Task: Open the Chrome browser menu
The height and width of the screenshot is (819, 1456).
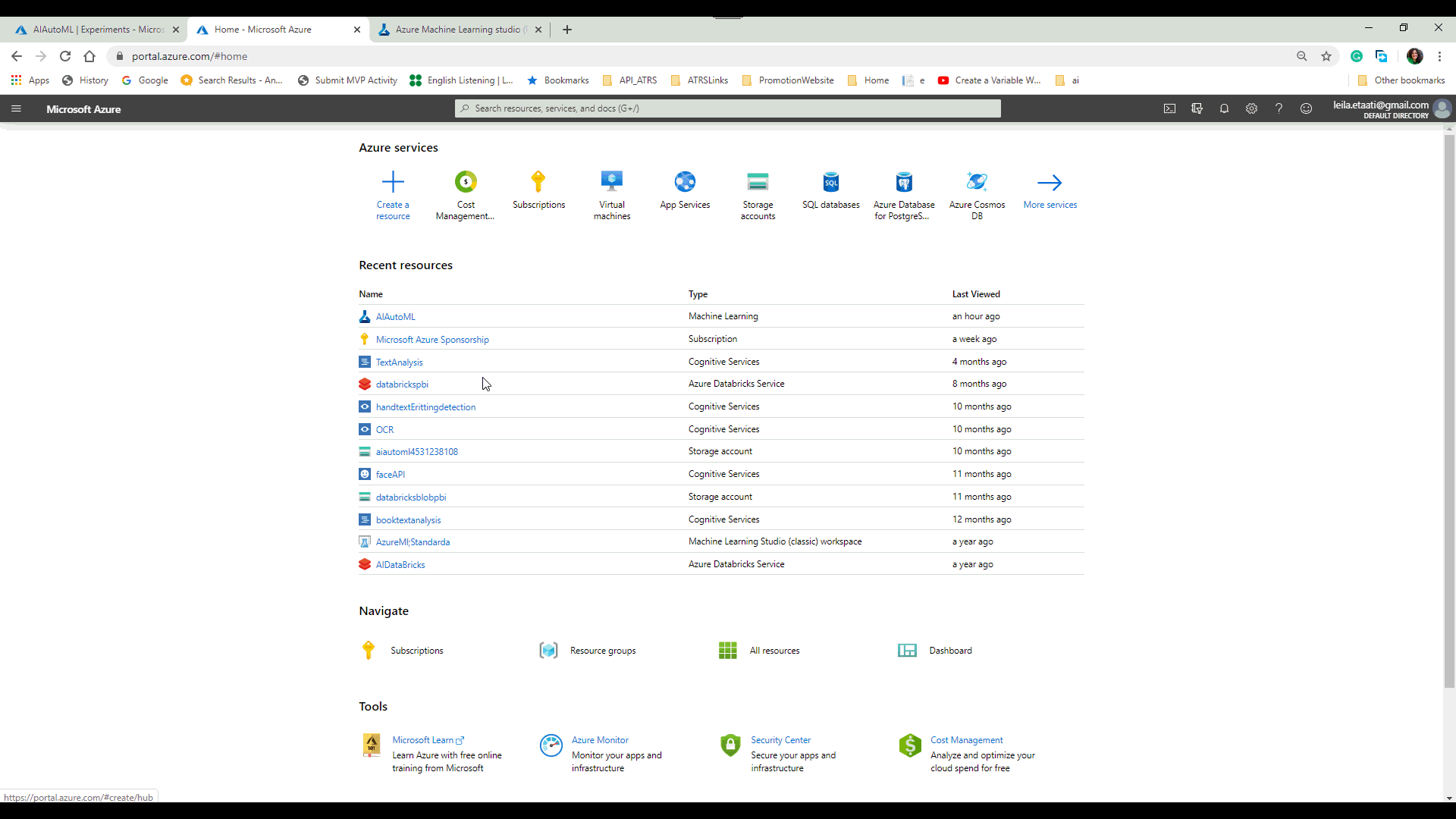Action: point(1439,56)
